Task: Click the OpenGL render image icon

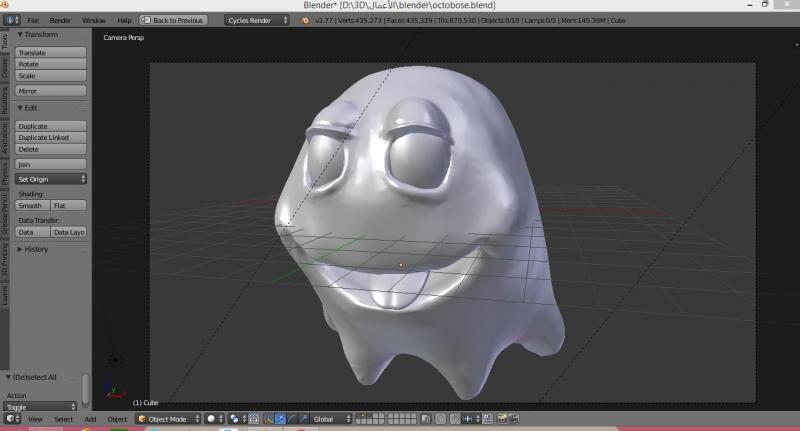Action: pyautogui.click(x=503, y=419)
